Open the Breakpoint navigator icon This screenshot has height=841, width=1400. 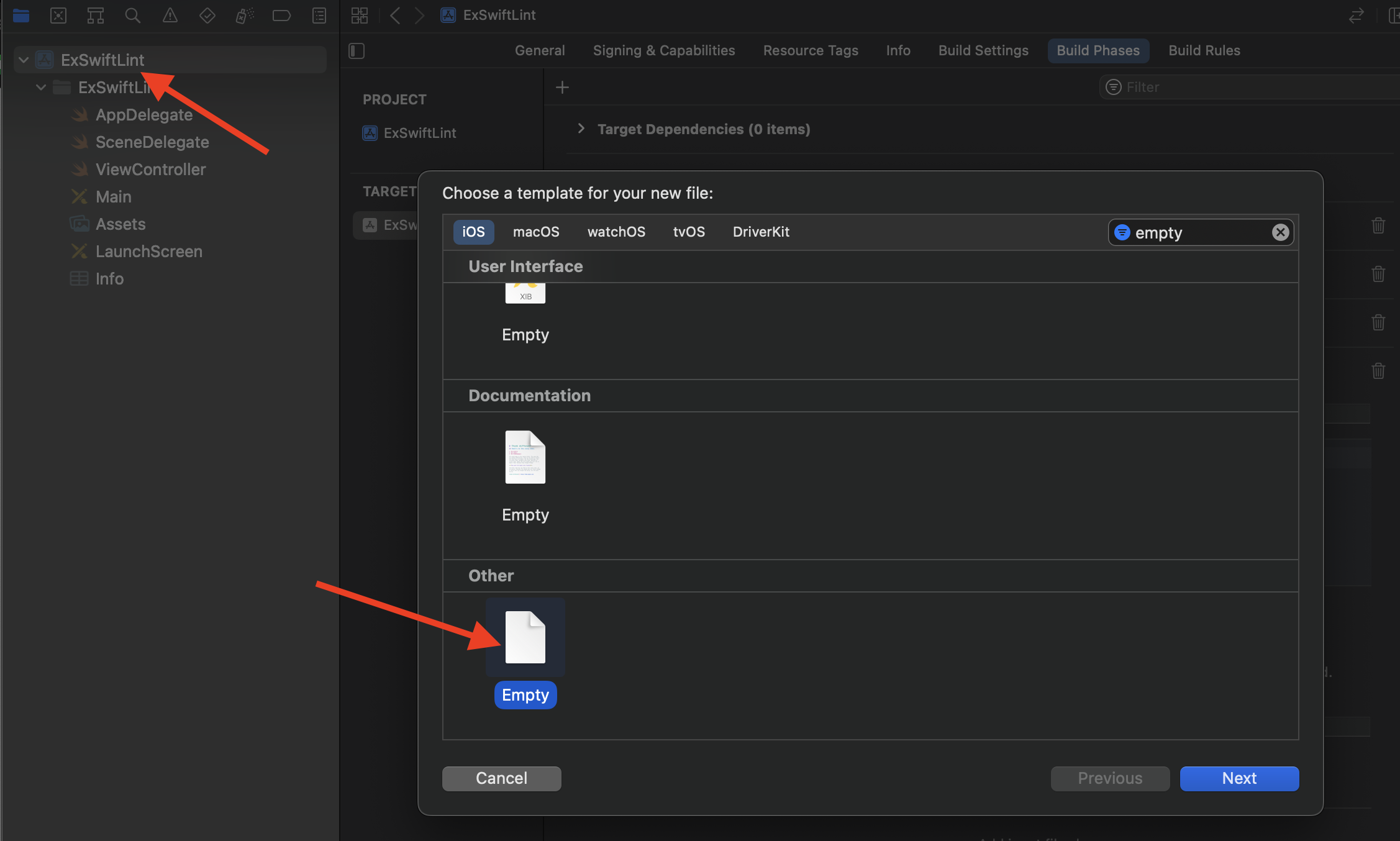pos(281,16)
